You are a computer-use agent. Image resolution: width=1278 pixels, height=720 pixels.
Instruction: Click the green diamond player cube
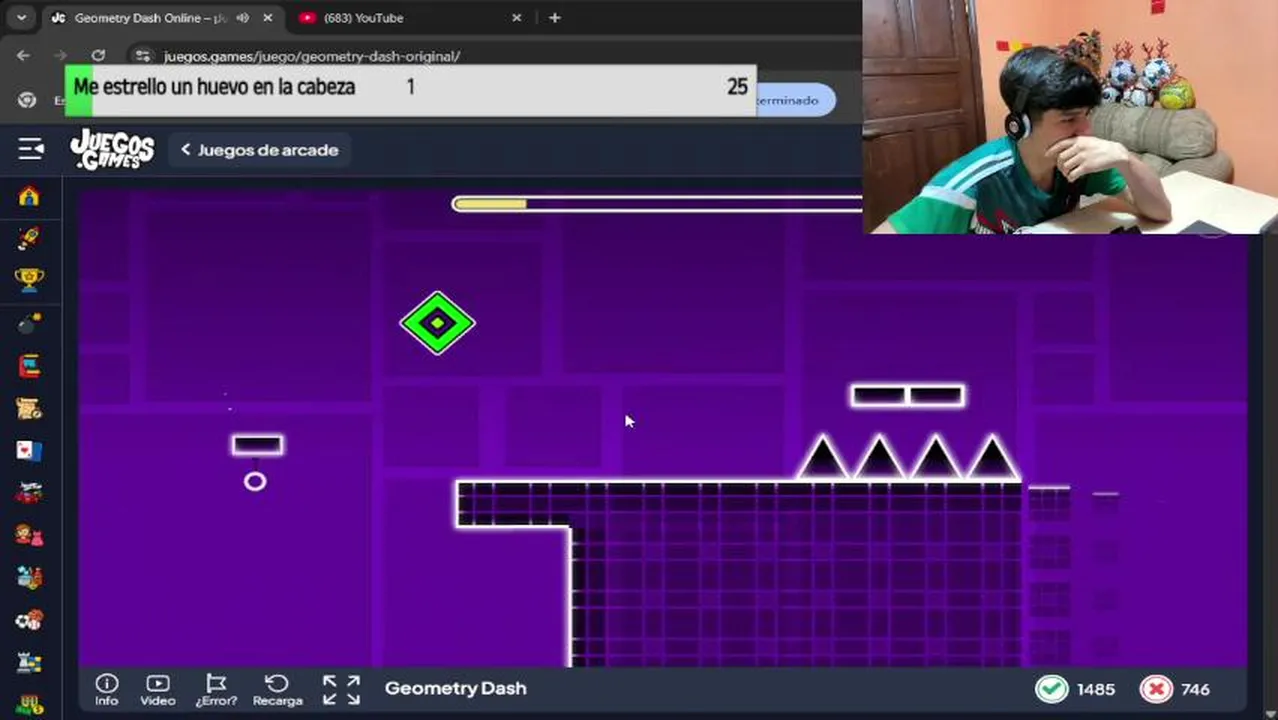pyautogui.click(x=438, y=323)
